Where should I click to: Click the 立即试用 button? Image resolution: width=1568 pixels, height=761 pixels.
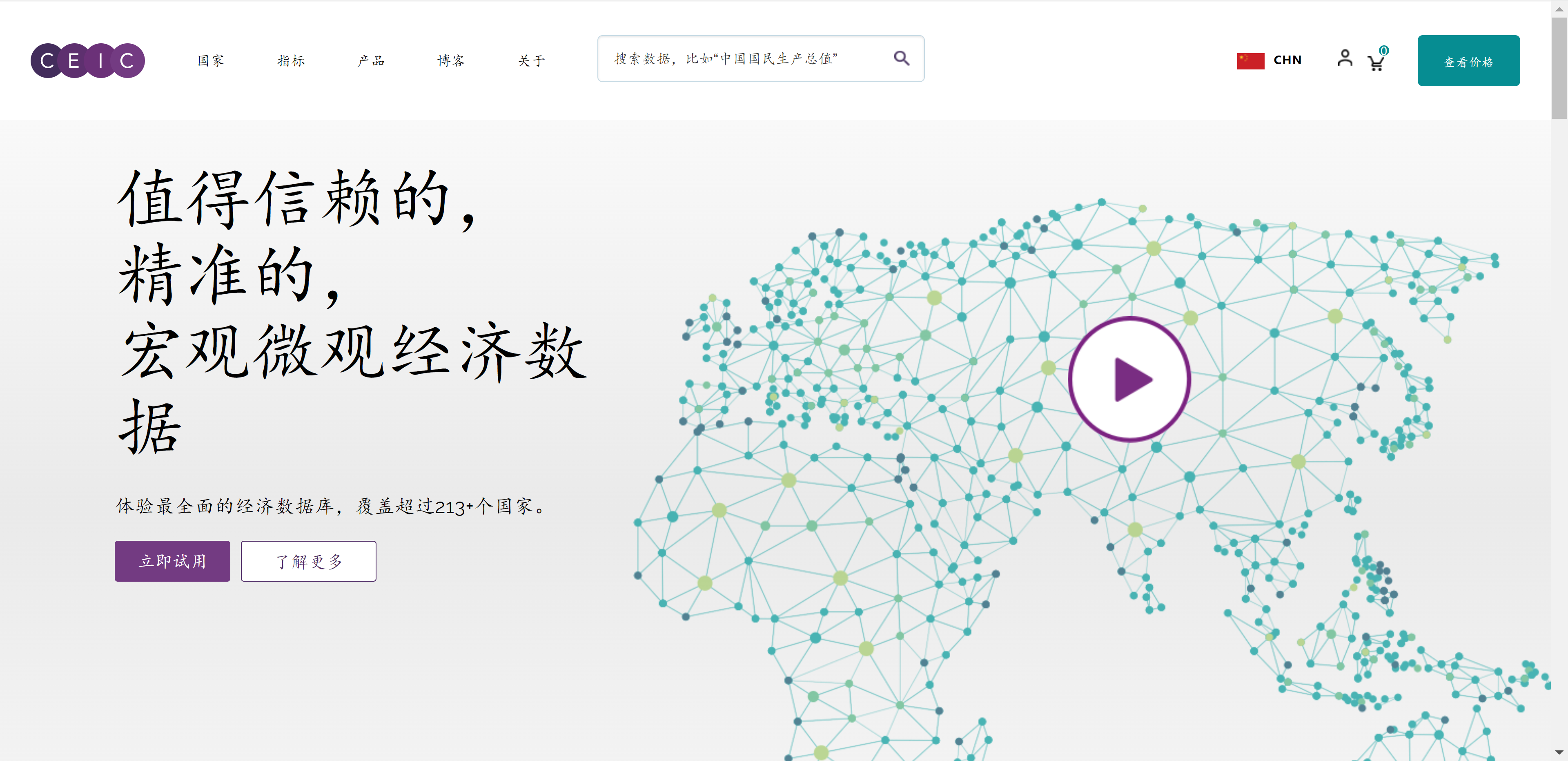click(x=172, y=561)
